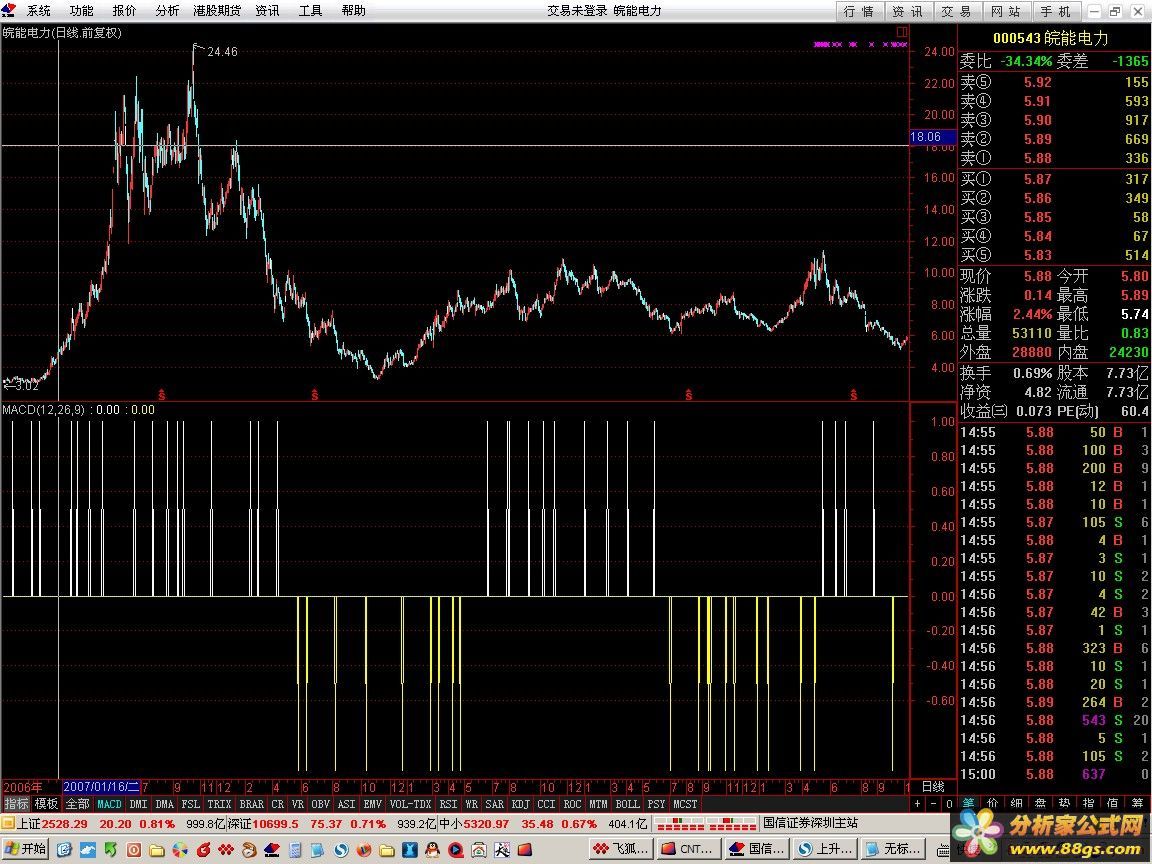Click the red diamond-cluster quick launch icon
This screenshot has width=1152, height=864.
pos(226,850)
